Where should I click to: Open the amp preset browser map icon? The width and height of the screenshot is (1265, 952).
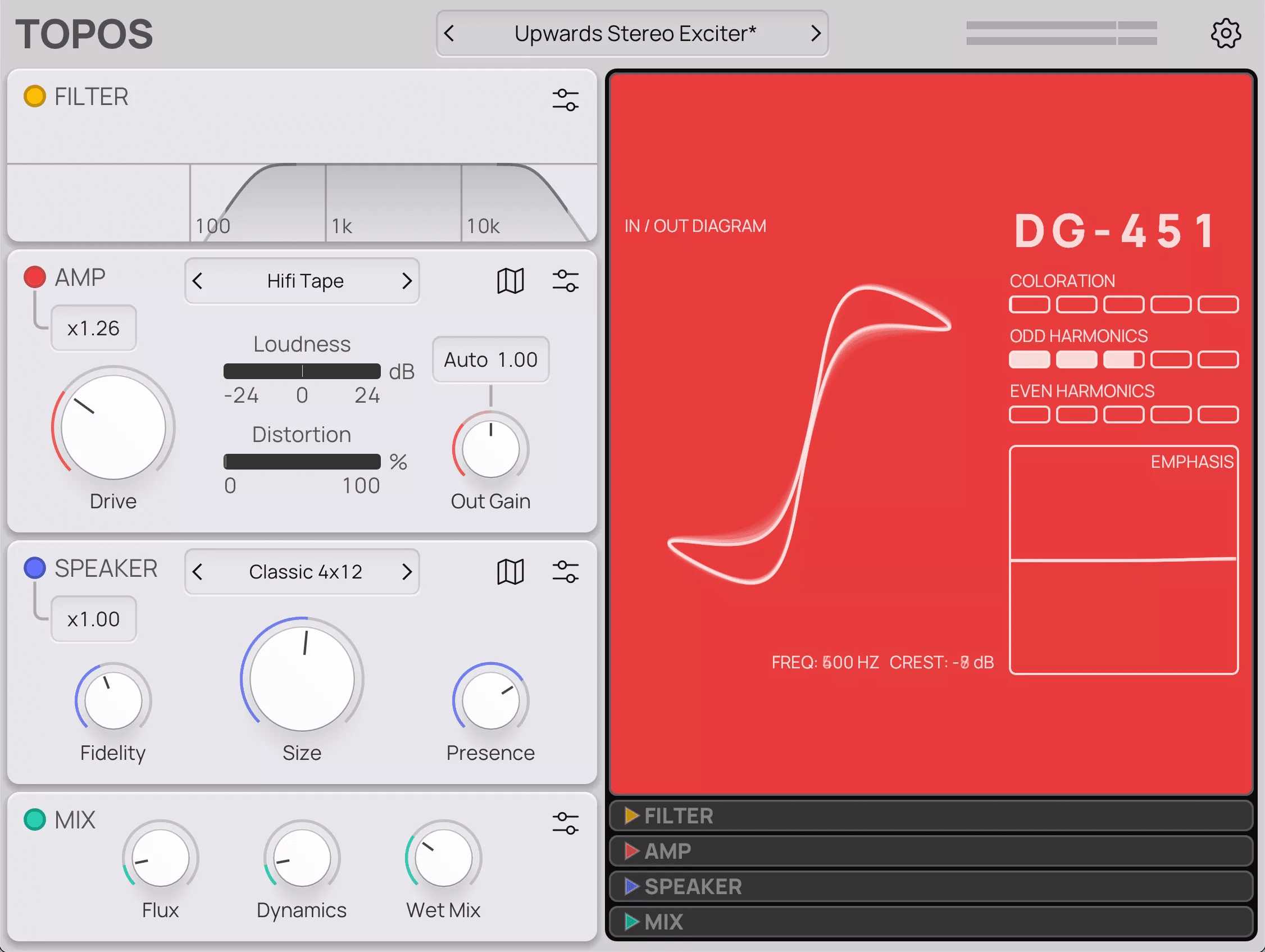click(x=511, y=281)
